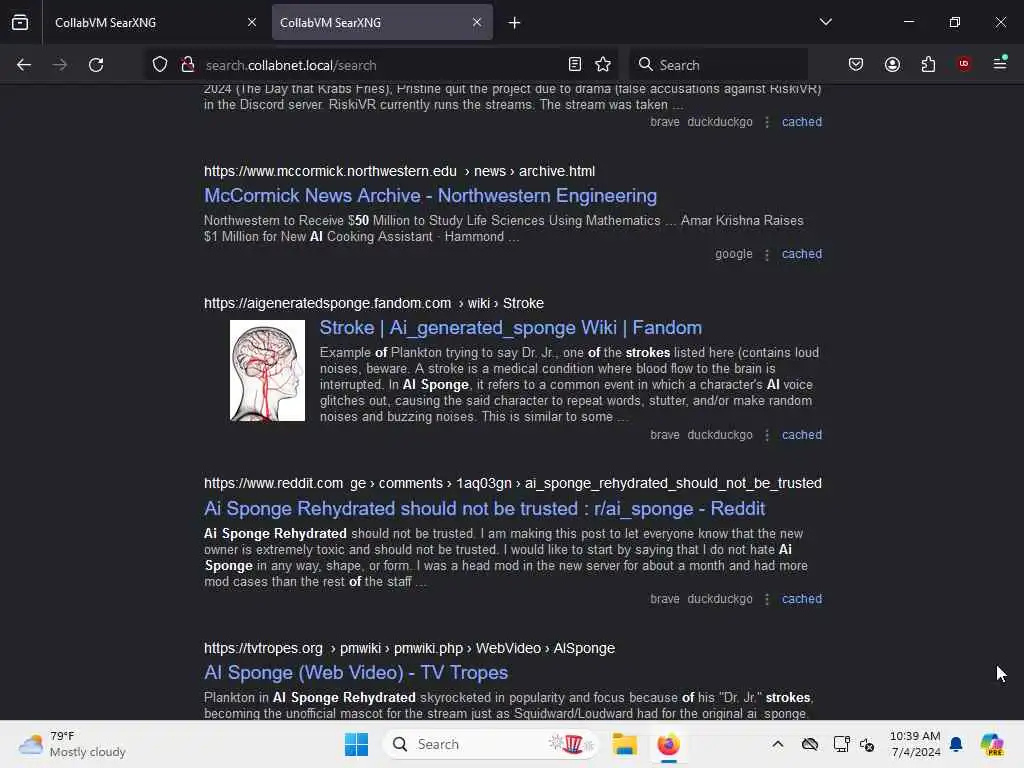Open cached link above the McCormick result

802,122
